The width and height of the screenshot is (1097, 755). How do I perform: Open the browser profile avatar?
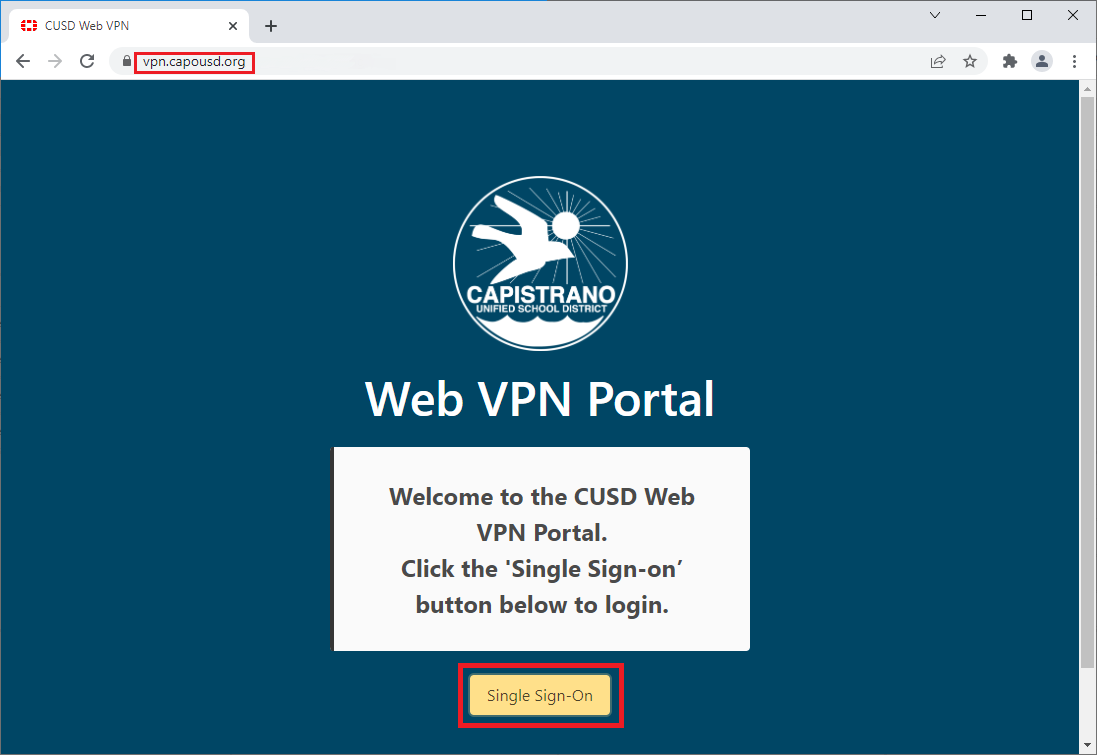(1042, 62)
